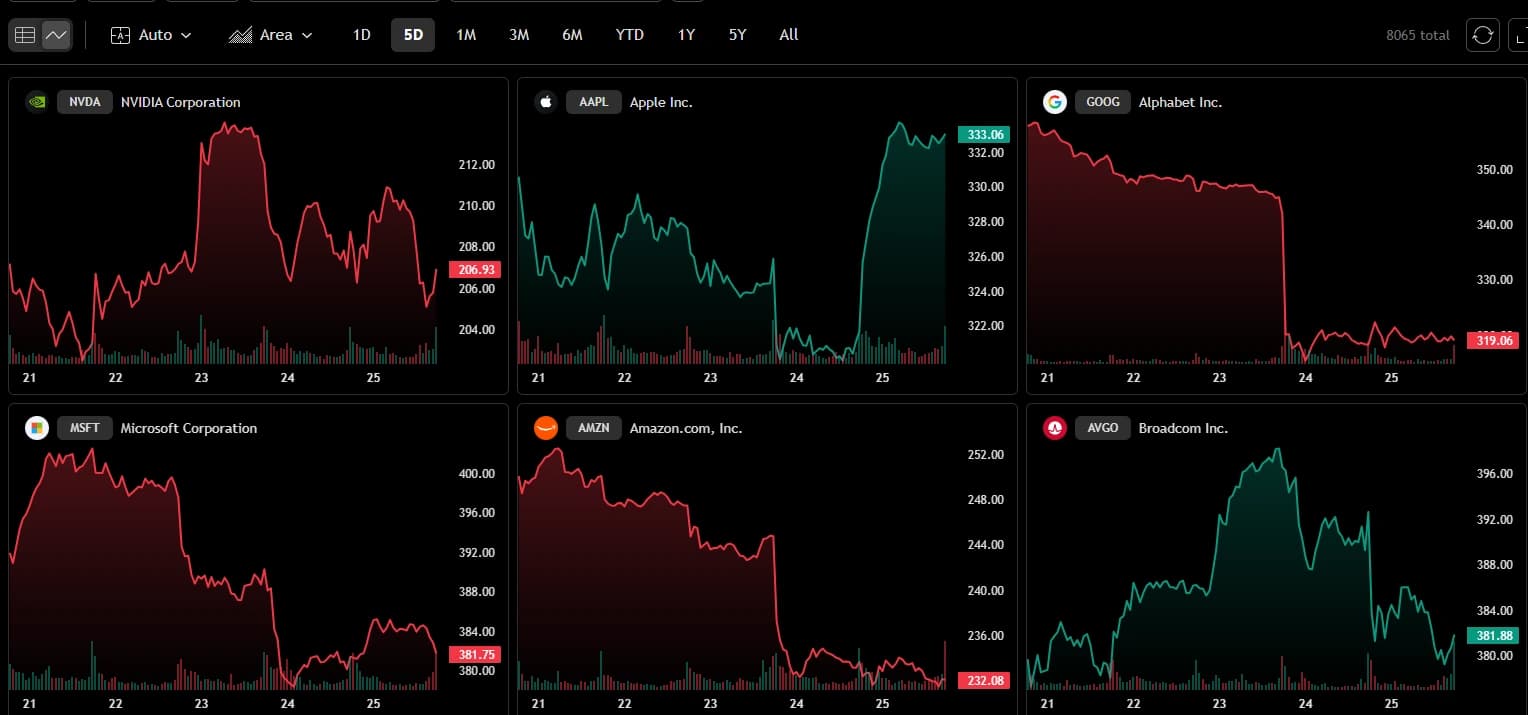Open the Amazon.com, Inc. name link
This screenshot has height=715, width=1528.
(x=686, y=428)
